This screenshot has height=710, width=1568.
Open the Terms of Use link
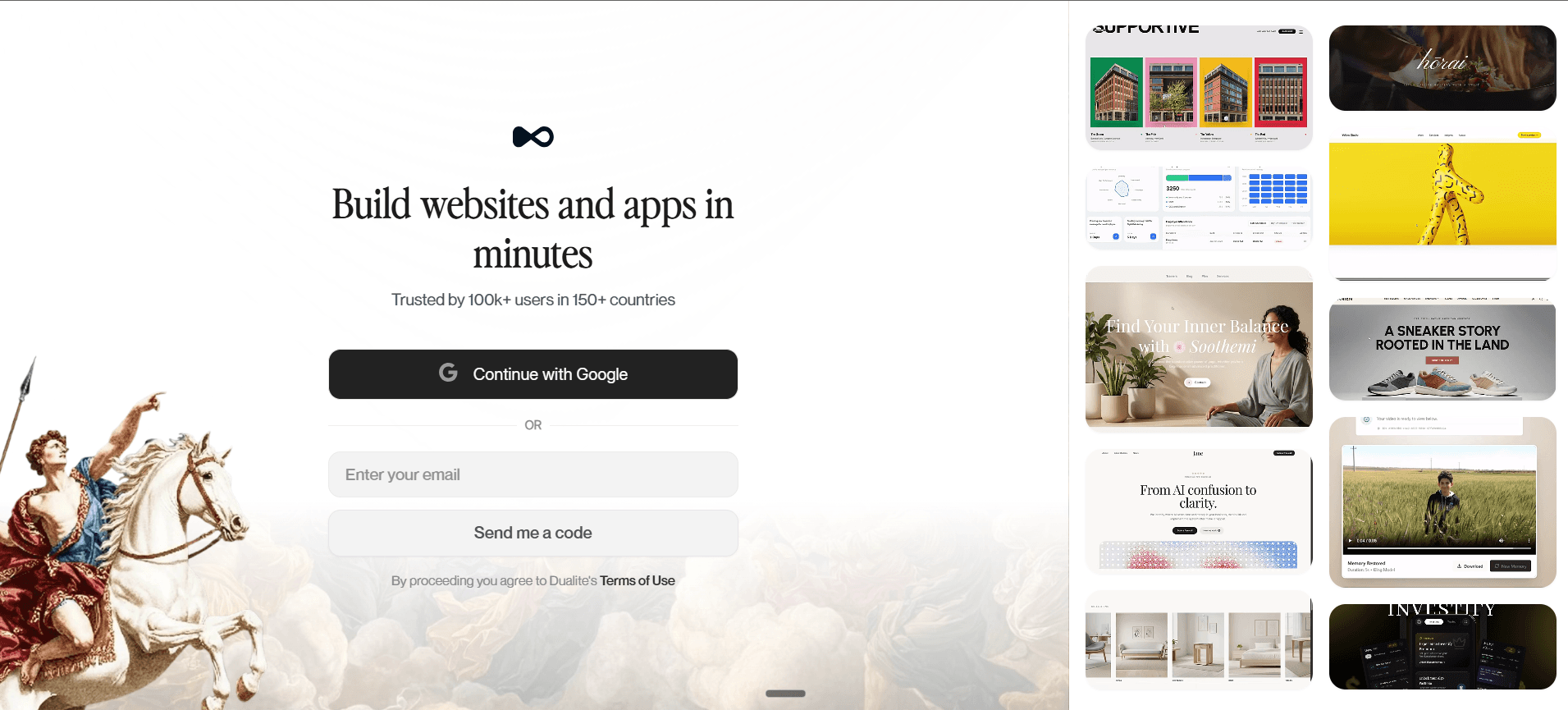point(638,580)
